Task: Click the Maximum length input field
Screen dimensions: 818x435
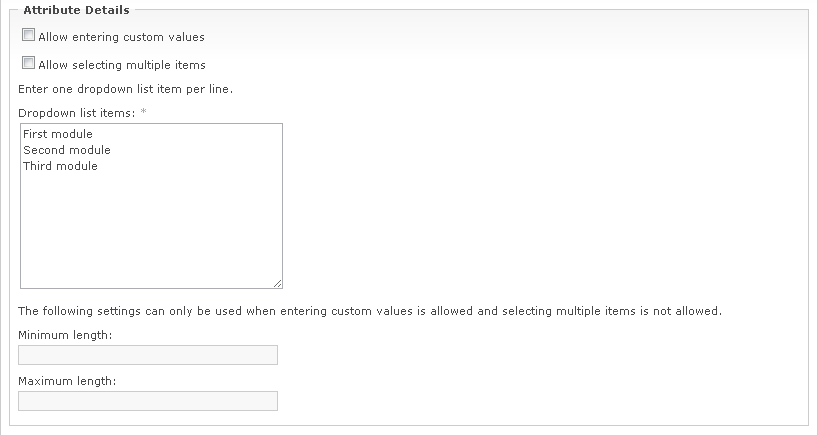Action: [148, 401]
